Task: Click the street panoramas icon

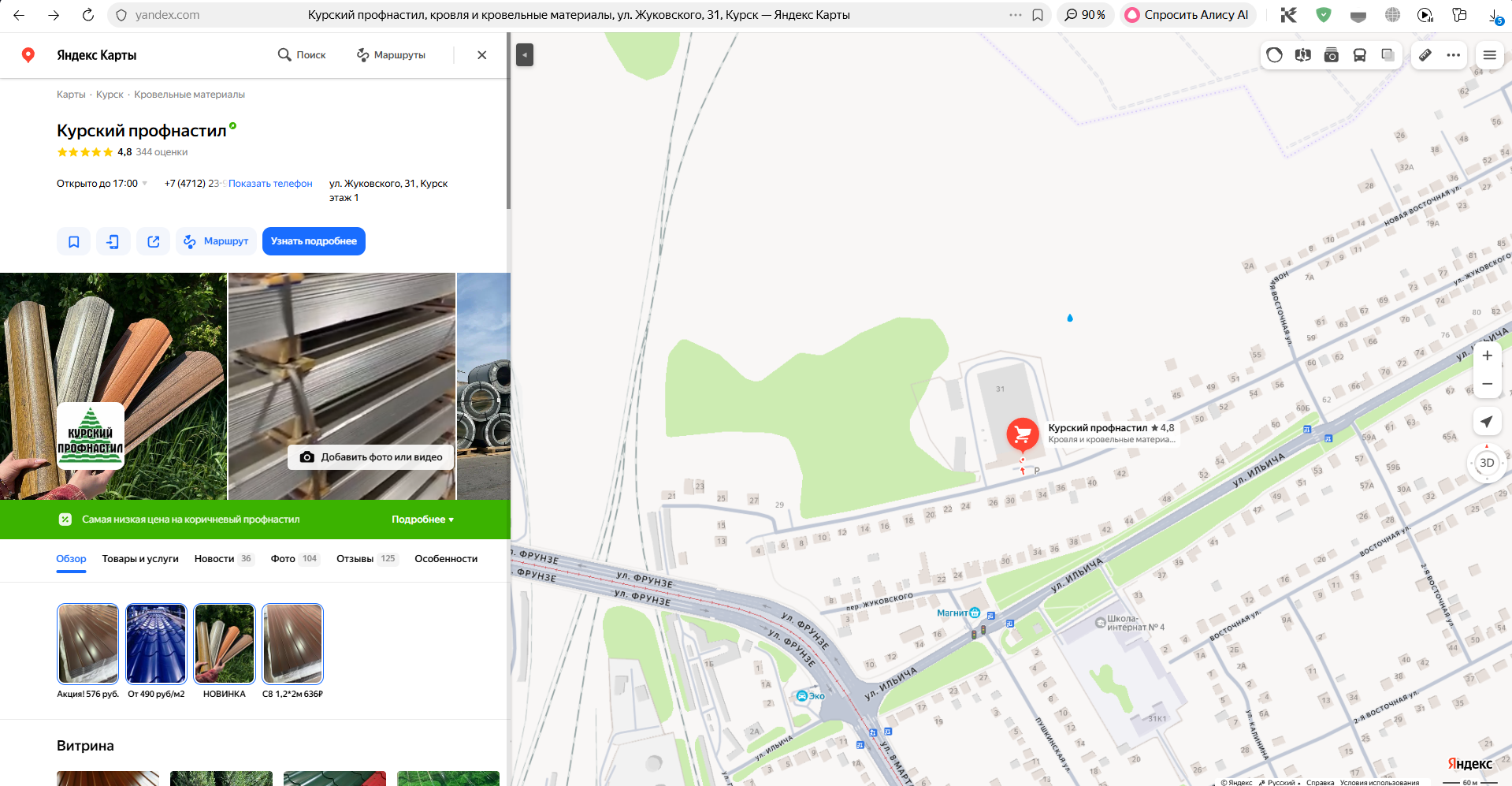Action: pyautogui.click(x=1303, y=55)
